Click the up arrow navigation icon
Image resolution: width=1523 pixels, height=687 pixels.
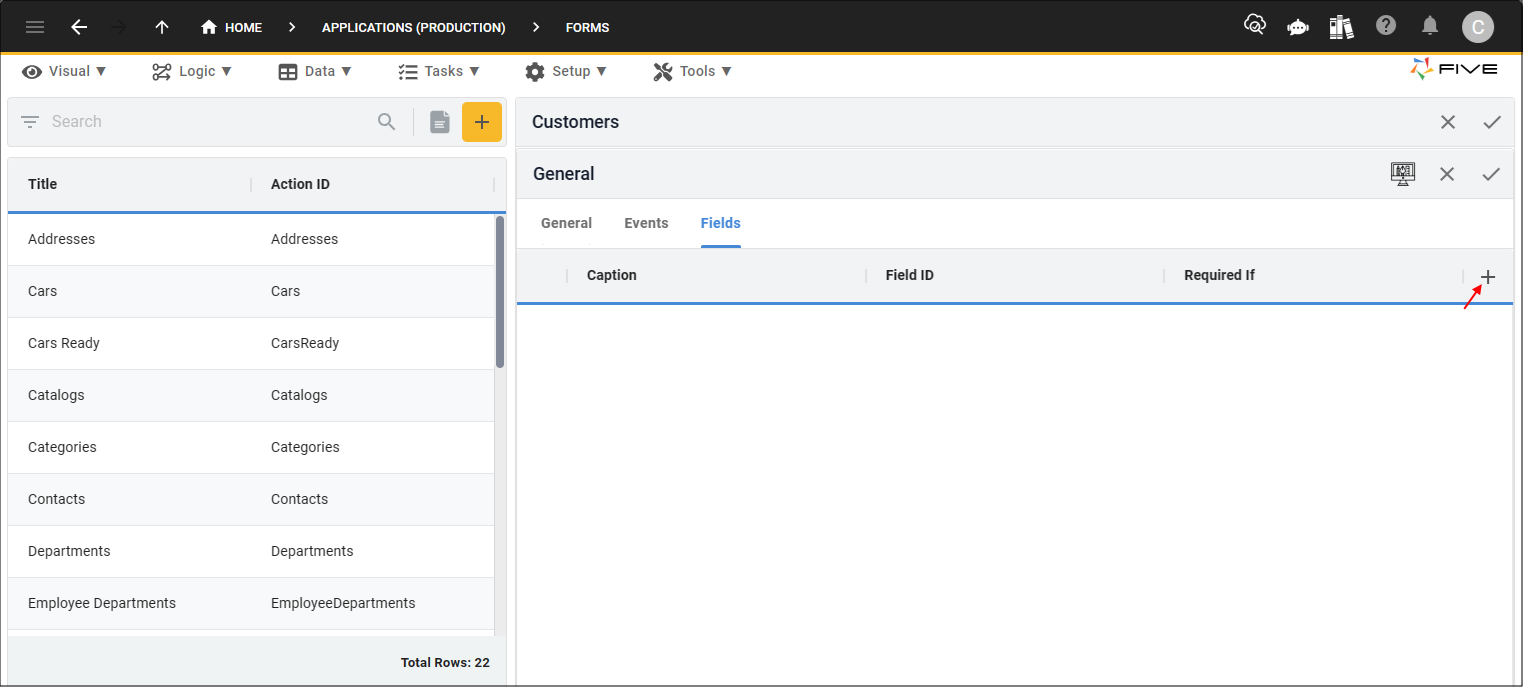[162, 27]
